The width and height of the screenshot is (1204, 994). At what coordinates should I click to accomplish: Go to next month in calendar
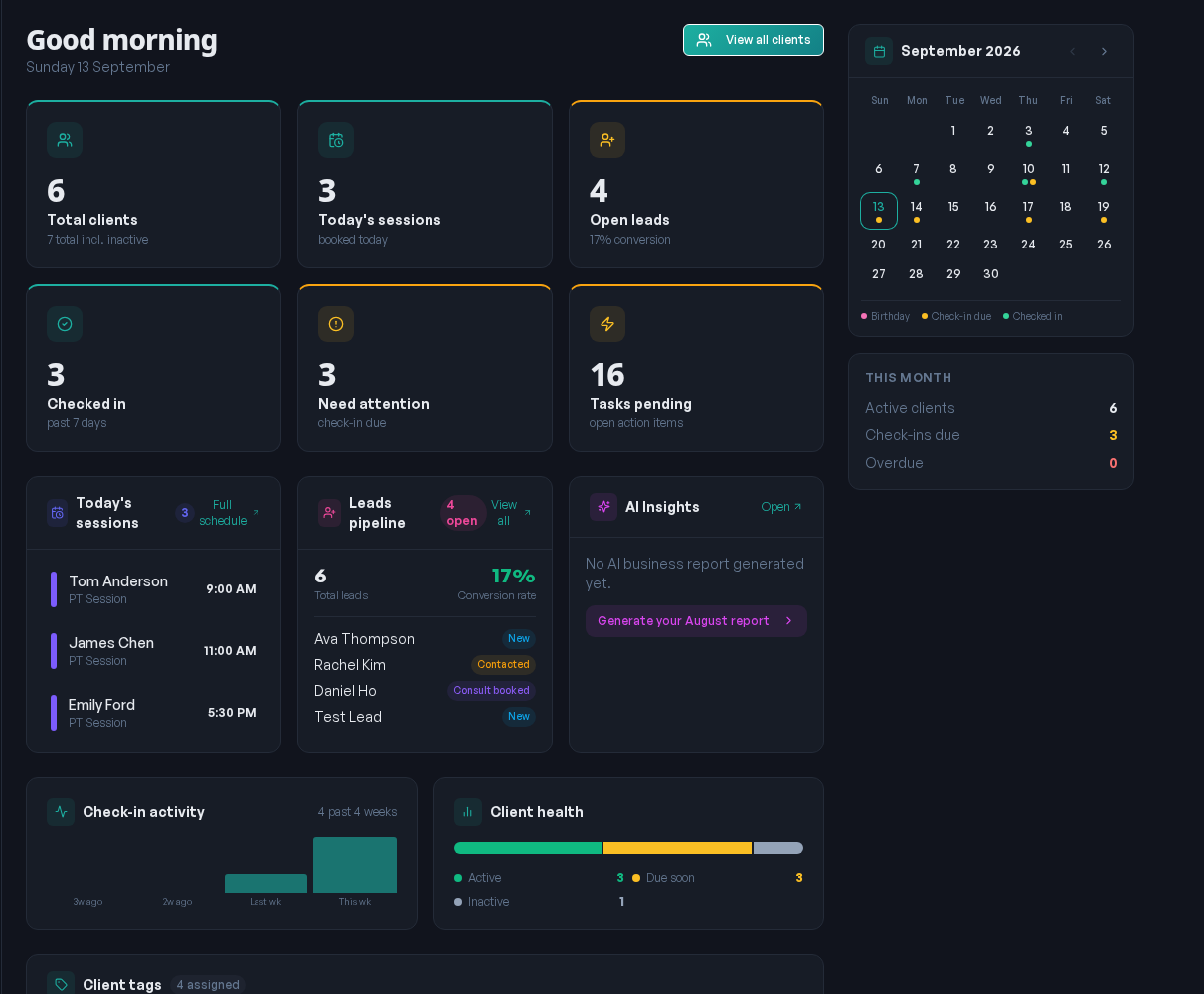(x=1104, y=52)
